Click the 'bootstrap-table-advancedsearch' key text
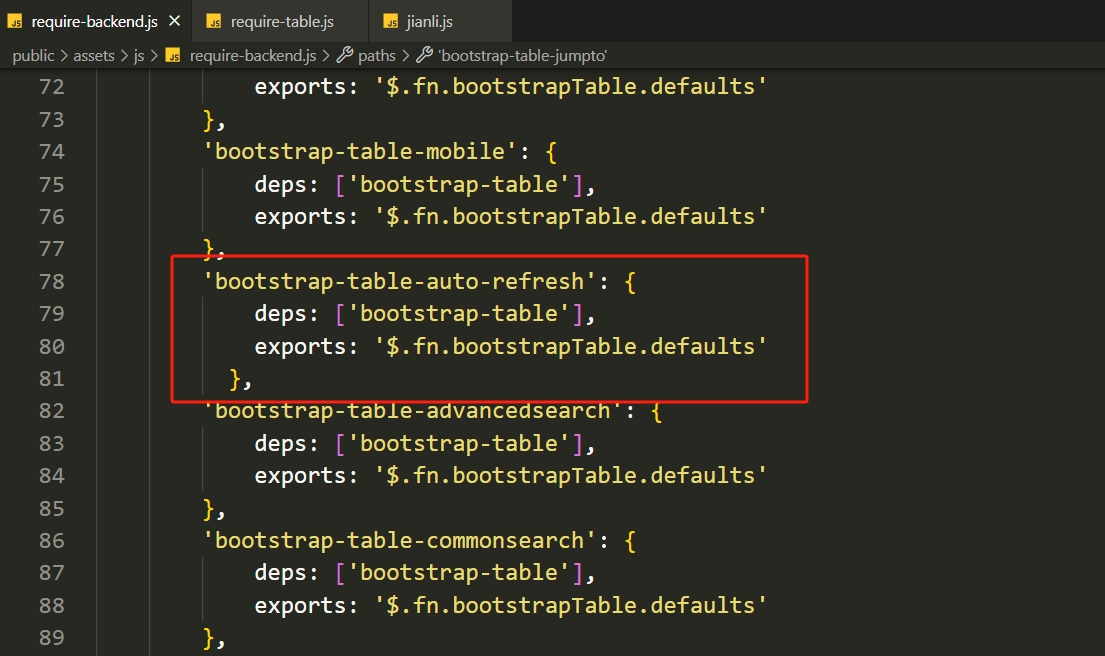The image size is (1105, 656). pos(413,411)
